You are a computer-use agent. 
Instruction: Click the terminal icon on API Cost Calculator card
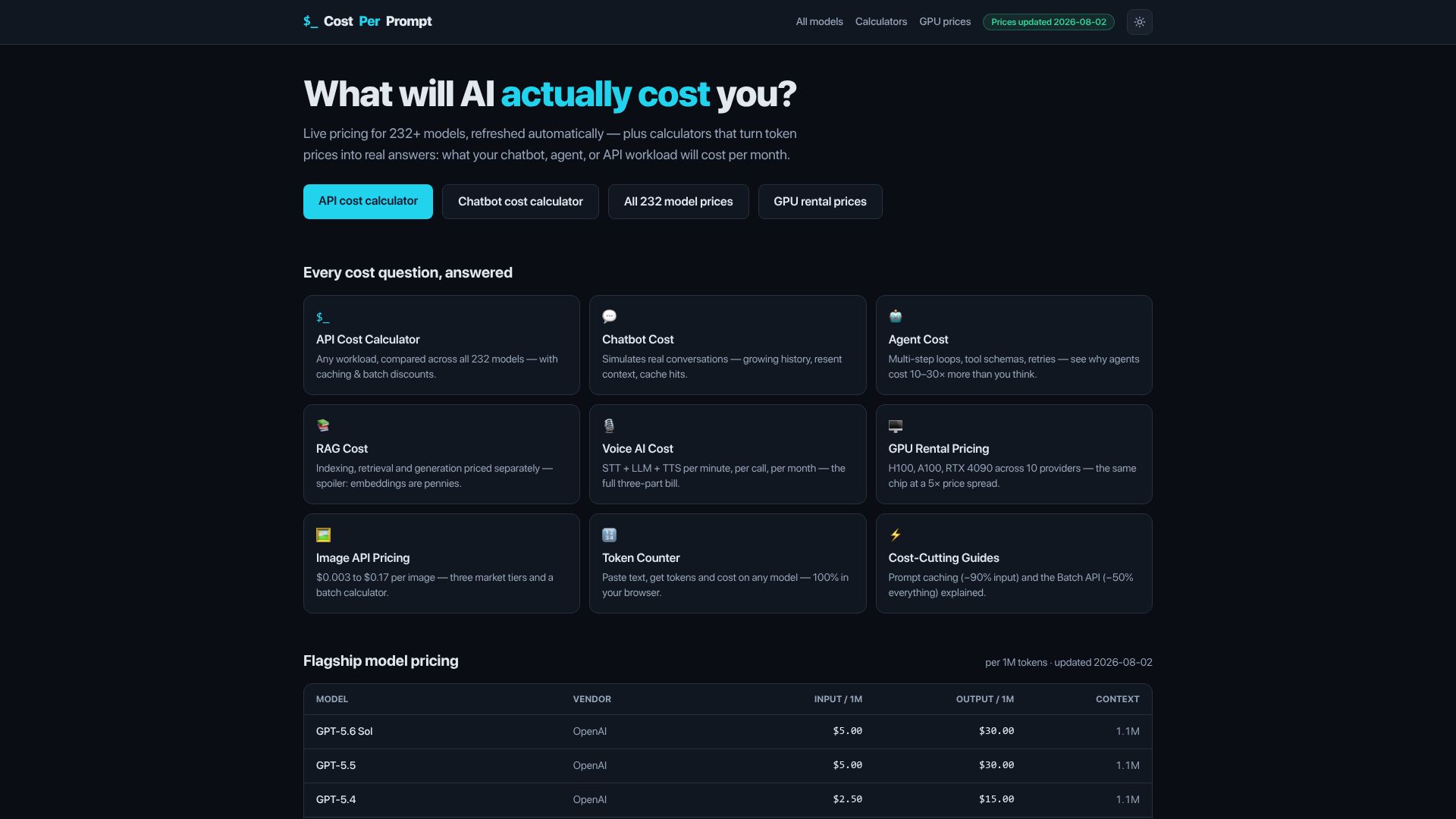[x=323, y=317]
